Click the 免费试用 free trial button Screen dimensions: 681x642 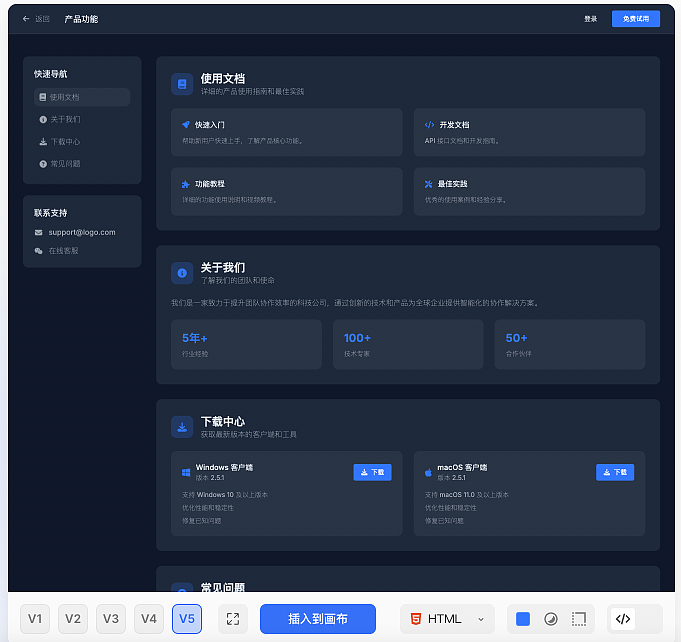click(x=635, y=19)
